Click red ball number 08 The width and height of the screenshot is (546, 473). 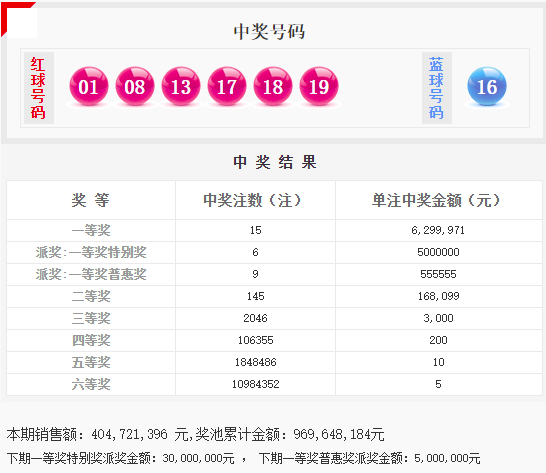[x=135, y=86]
